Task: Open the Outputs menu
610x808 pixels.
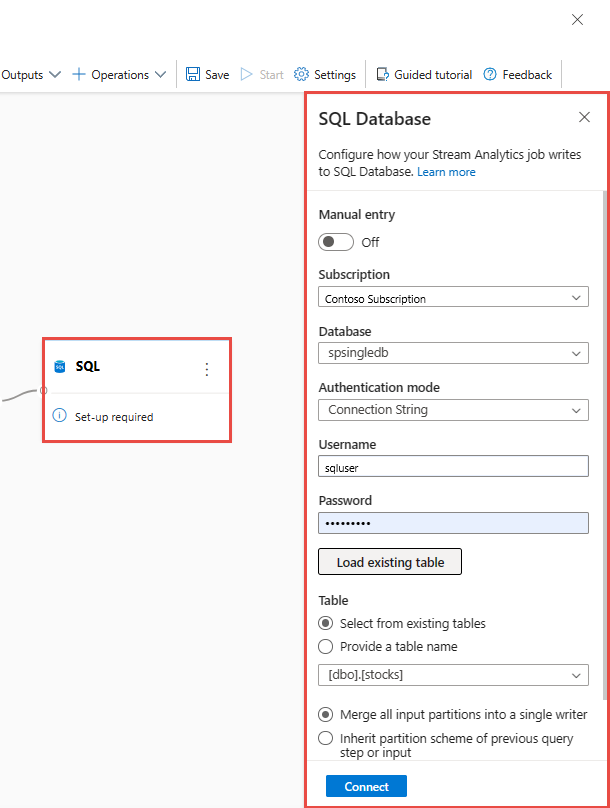Action: coord(30,74)
